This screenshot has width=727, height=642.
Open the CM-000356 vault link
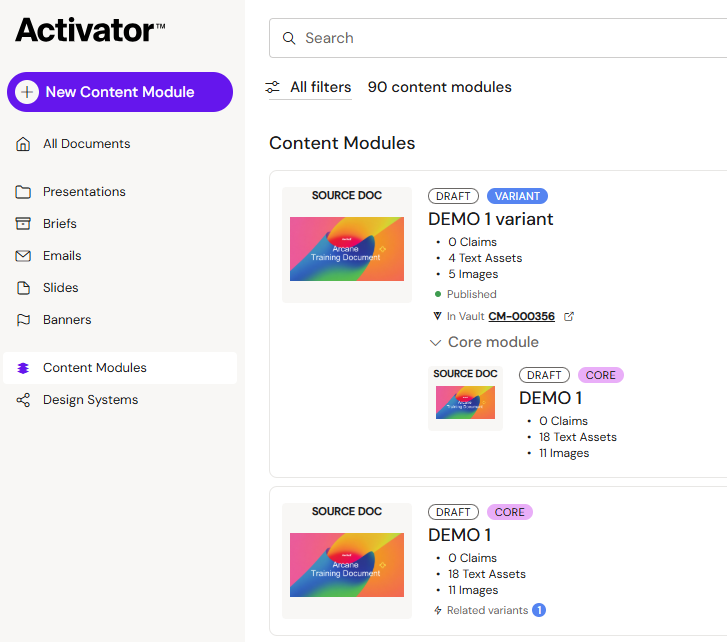(x=522, y=317)
